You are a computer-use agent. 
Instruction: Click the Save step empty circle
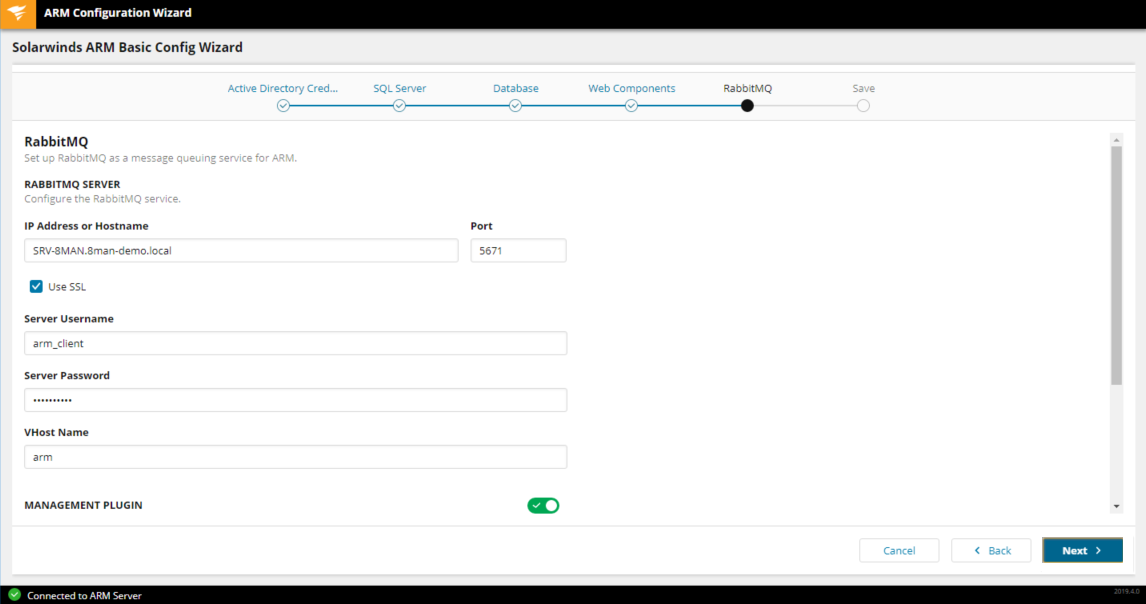click(x=863, y=106)
